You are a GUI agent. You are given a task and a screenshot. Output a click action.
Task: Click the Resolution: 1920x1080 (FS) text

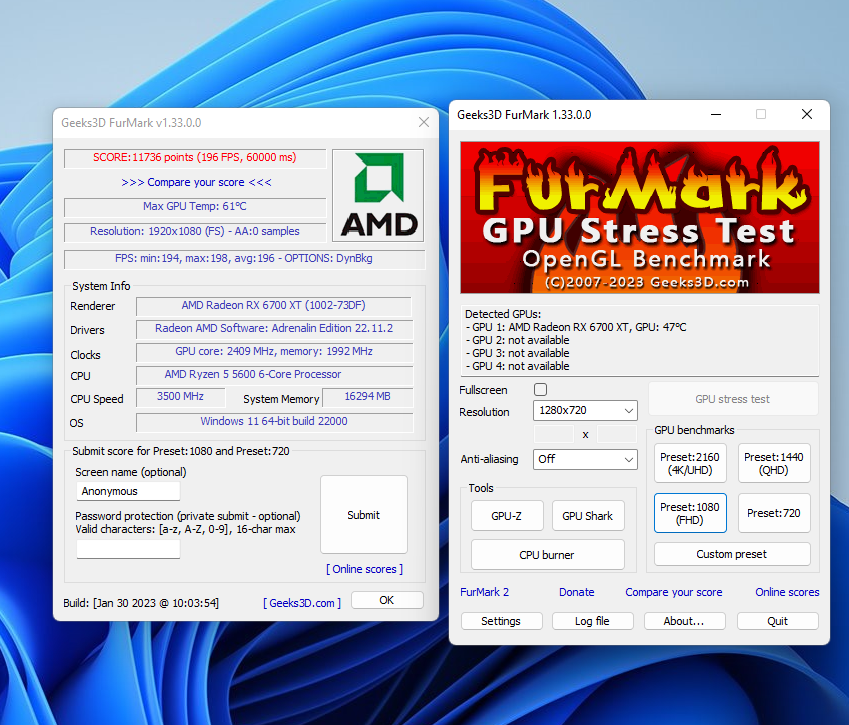[x=194, y=231]
